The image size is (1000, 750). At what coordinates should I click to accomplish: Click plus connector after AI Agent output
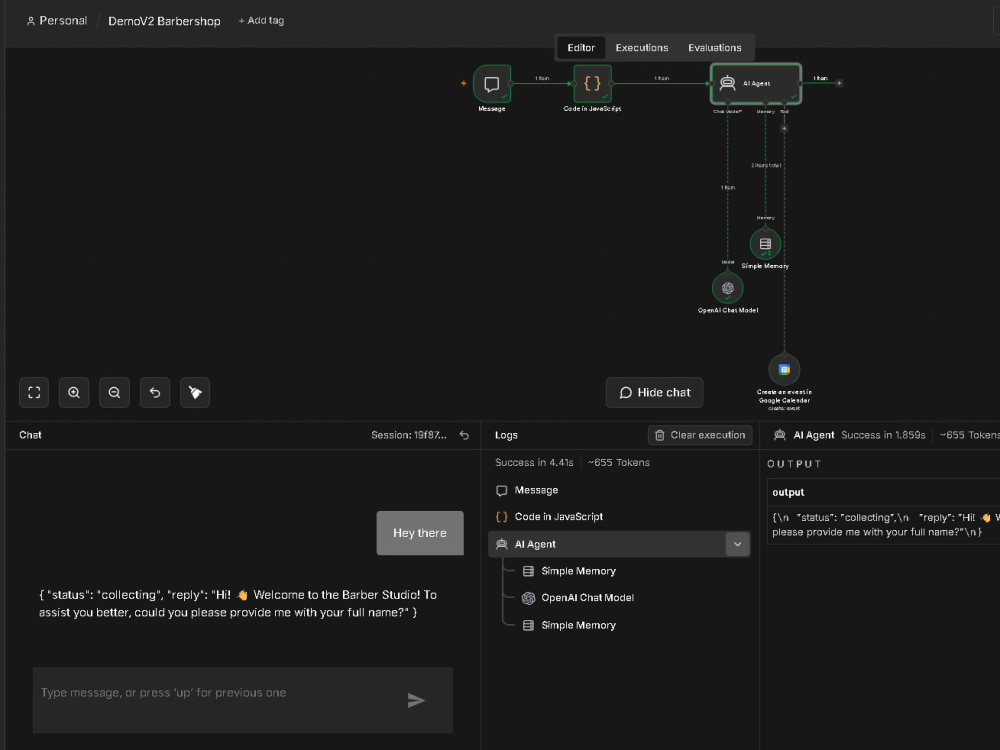[839, 83]
